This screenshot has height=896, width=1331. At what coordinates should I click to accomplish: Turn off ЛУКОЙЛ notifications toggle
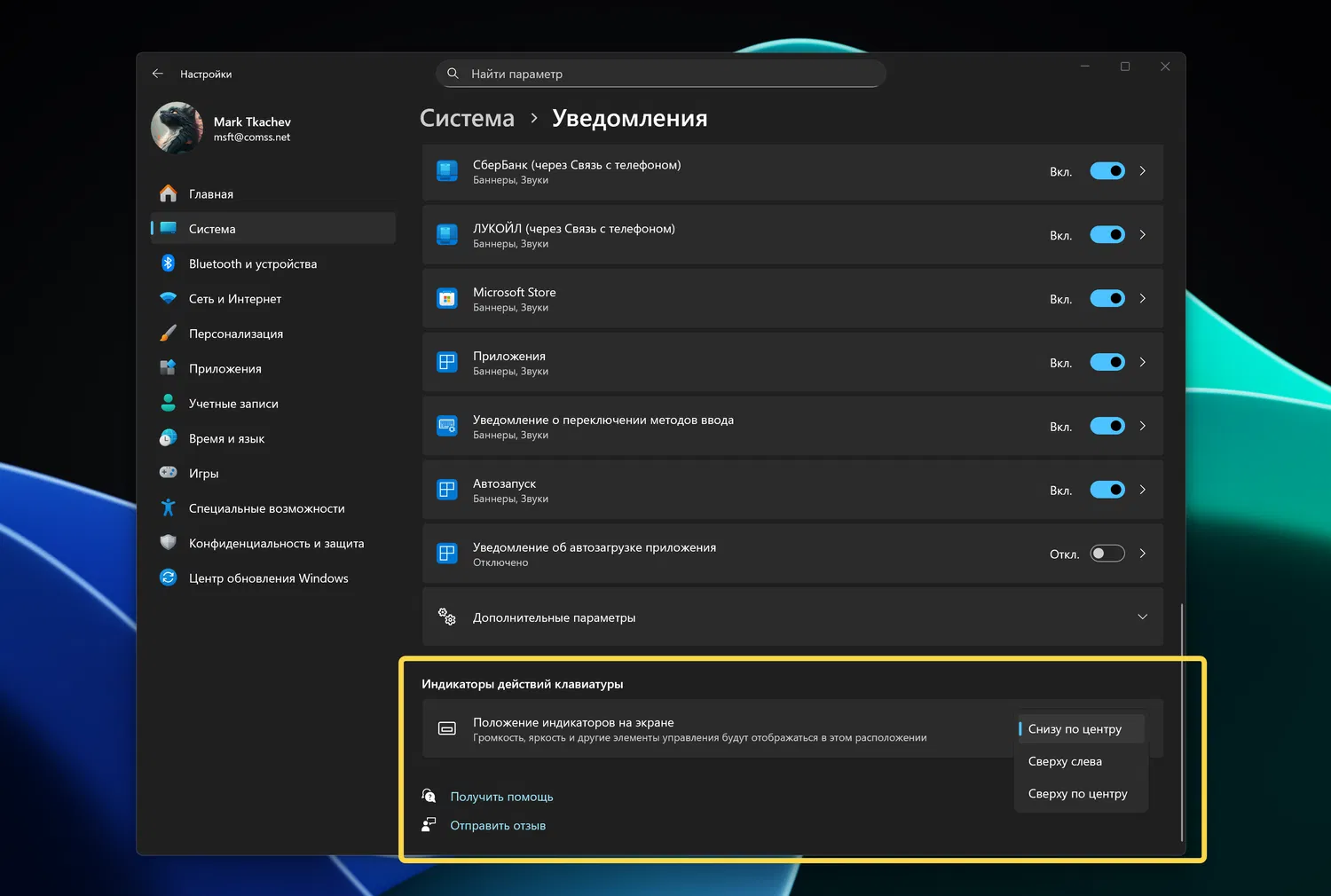[x=1107, y=235]
